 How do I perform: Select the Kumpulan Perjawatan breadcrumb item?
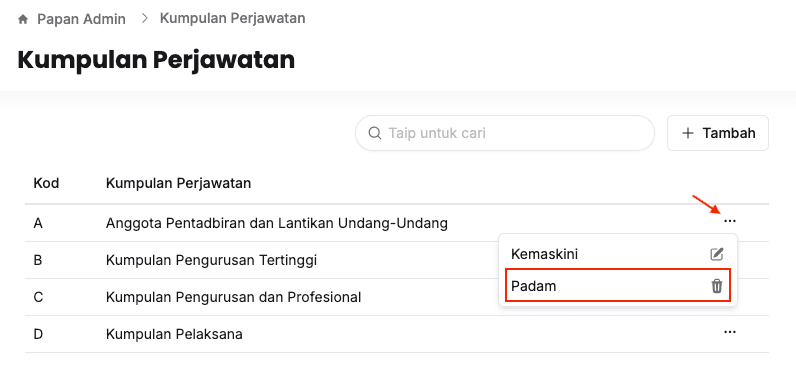(233, 18)
